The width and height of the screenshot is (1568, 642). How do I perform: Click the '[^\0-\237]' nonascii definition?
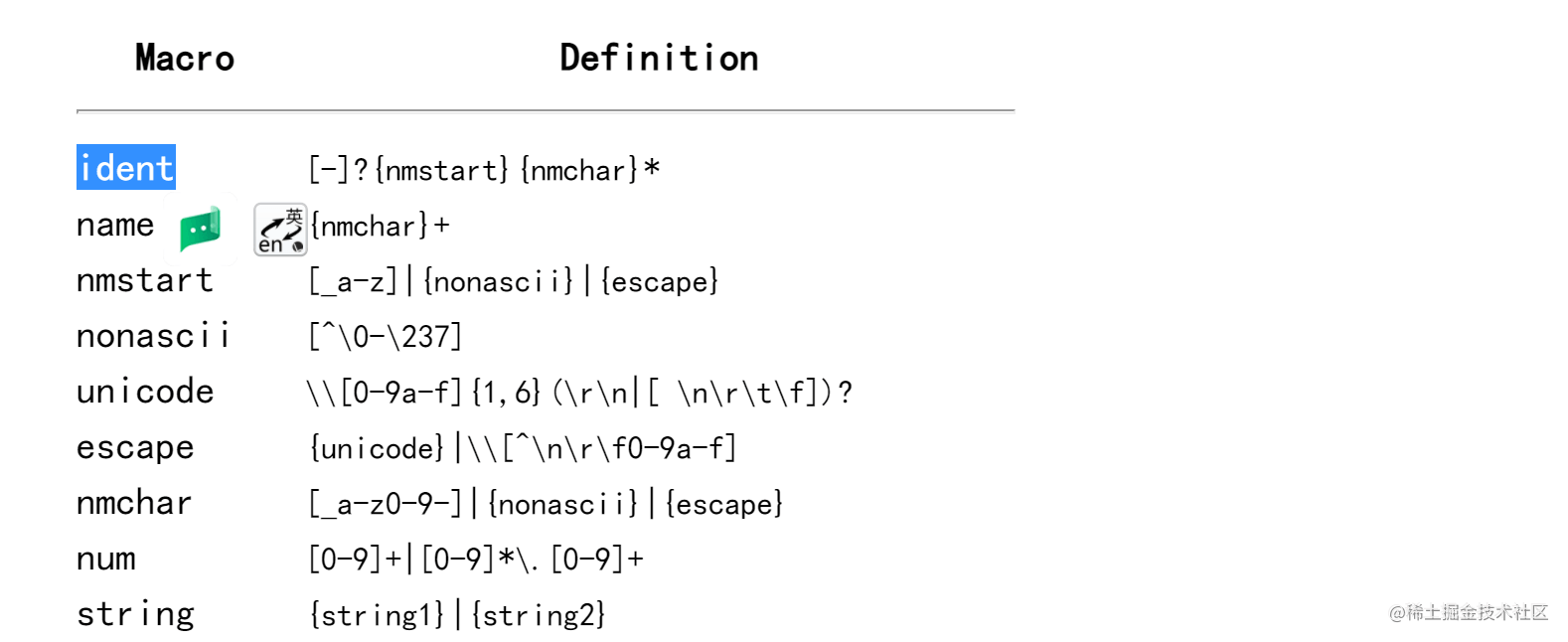[x=386, y=338]
